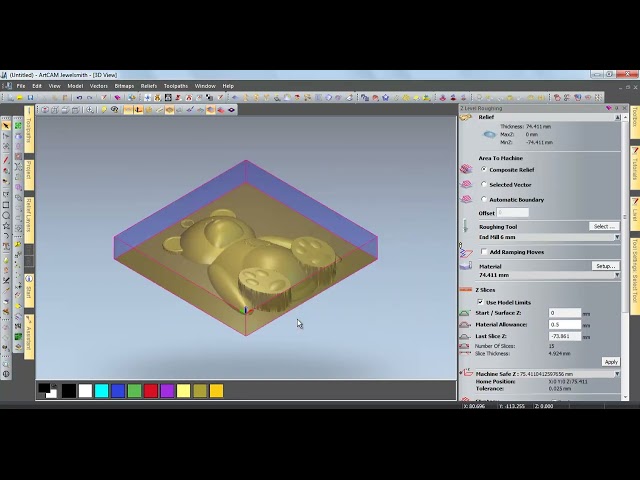Select the arrow Select tool in left toolbar
The height and width of the screenshot is (480, 640).
pyautogui.click(x=6, y=126)
